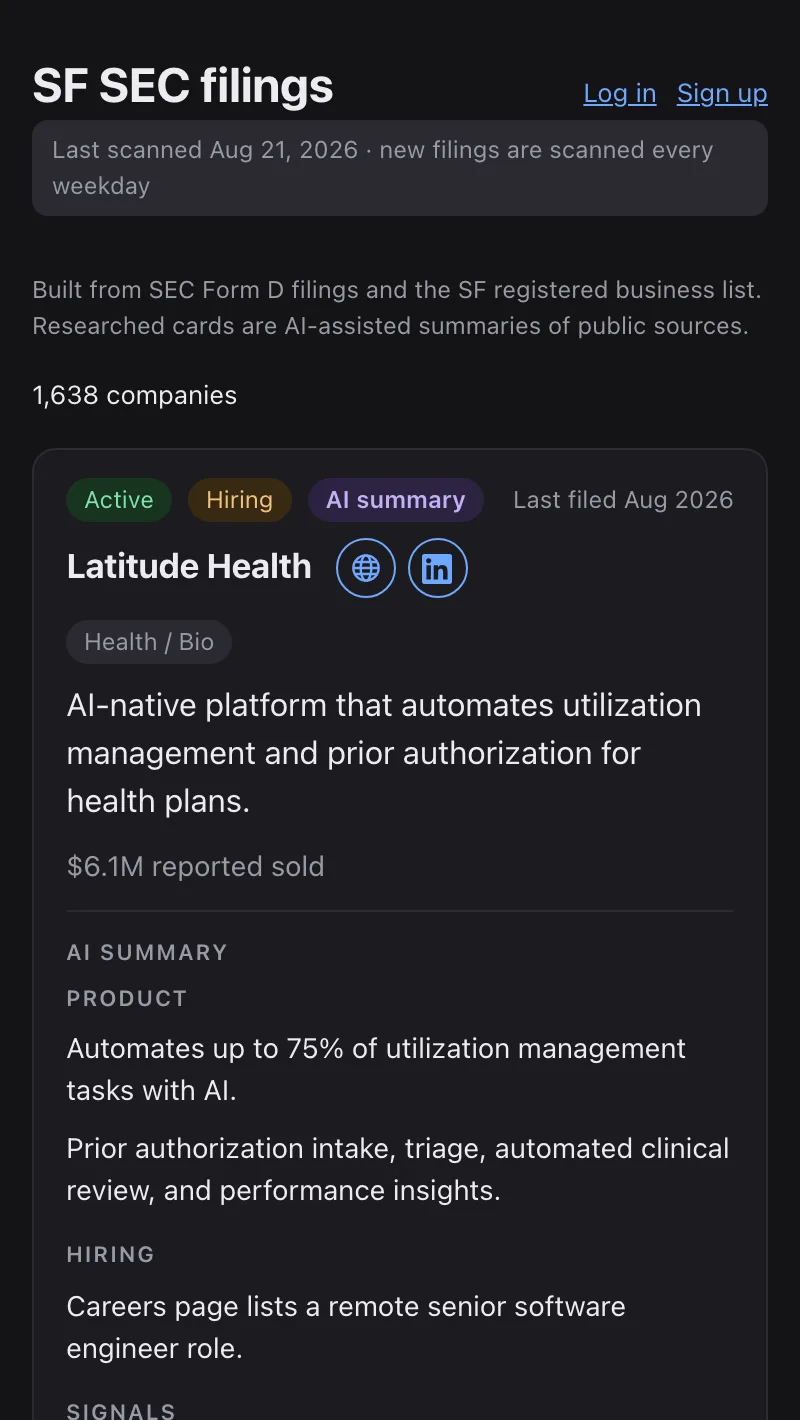Open Latitude Health's website via globe icon
The height and width of the screenshot is (1420, 800).
point(366,568)
